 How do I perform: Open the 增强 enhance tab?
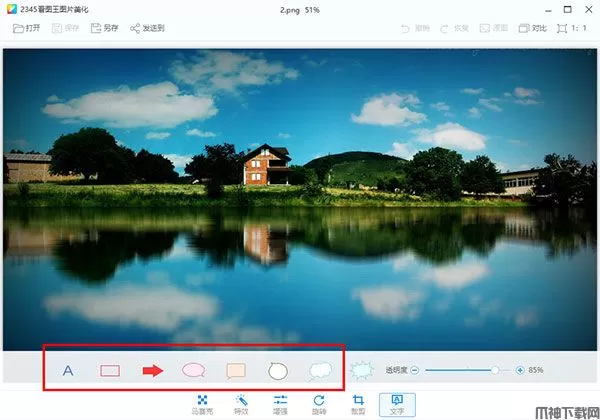(x=281, y=404)
